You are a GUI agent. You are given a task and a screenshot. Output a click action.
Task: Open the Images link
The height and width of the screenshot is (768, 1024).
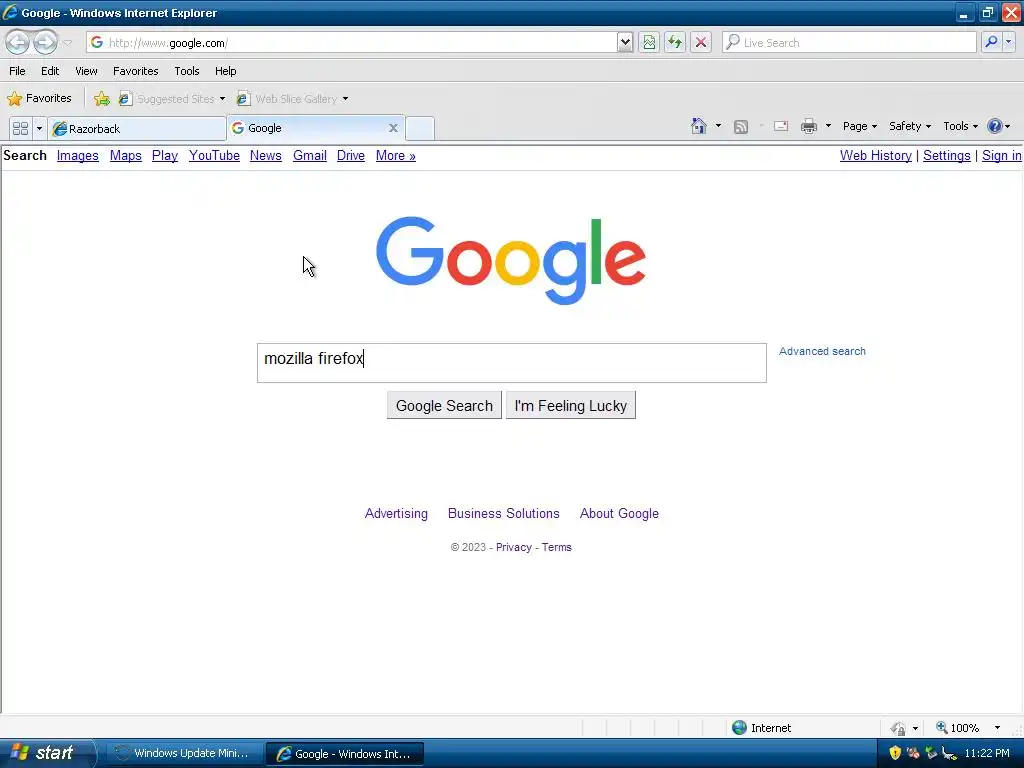click(78, 155)
